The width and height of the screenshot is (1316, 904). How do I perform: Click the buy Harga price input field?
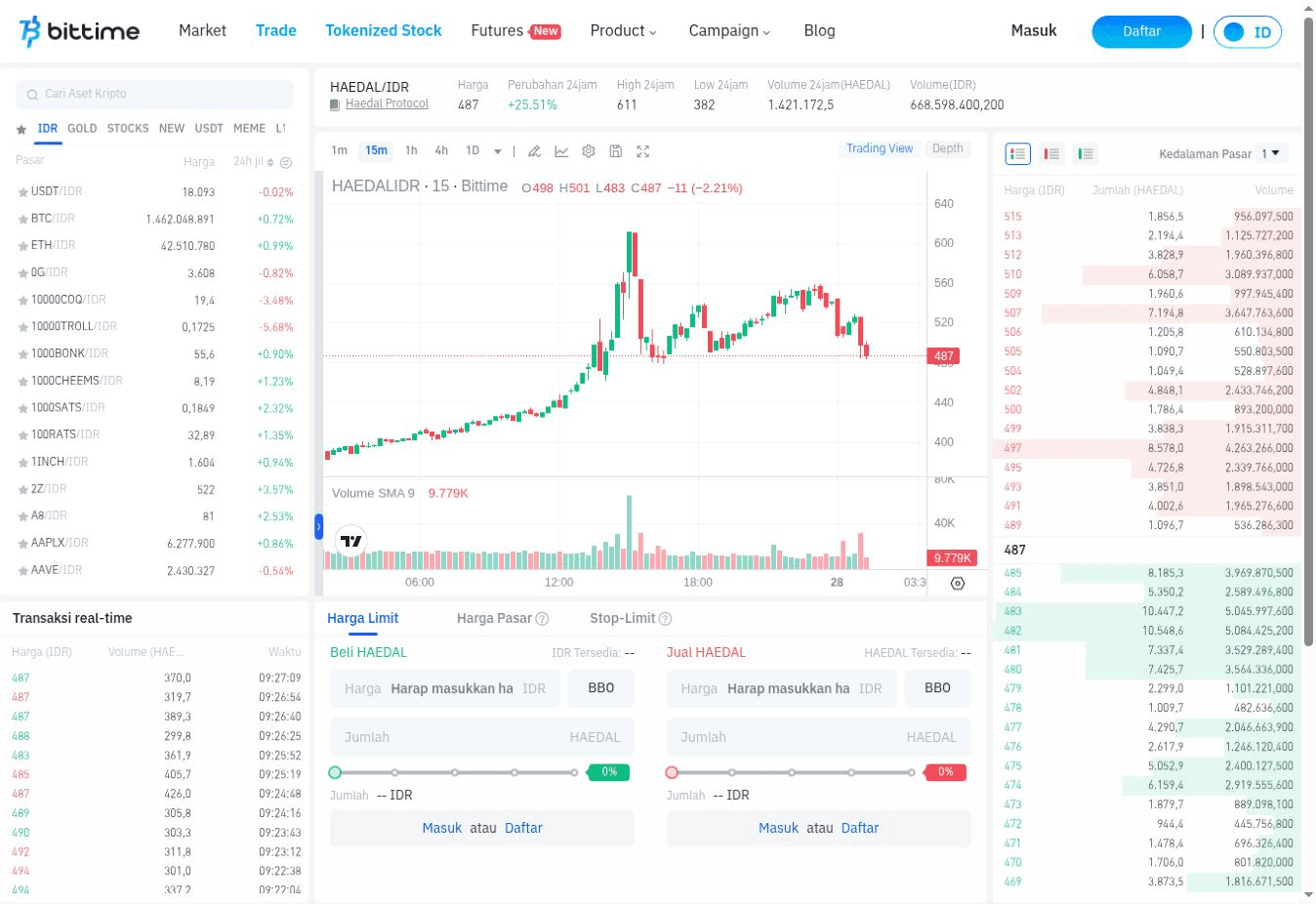pos(445,688)
